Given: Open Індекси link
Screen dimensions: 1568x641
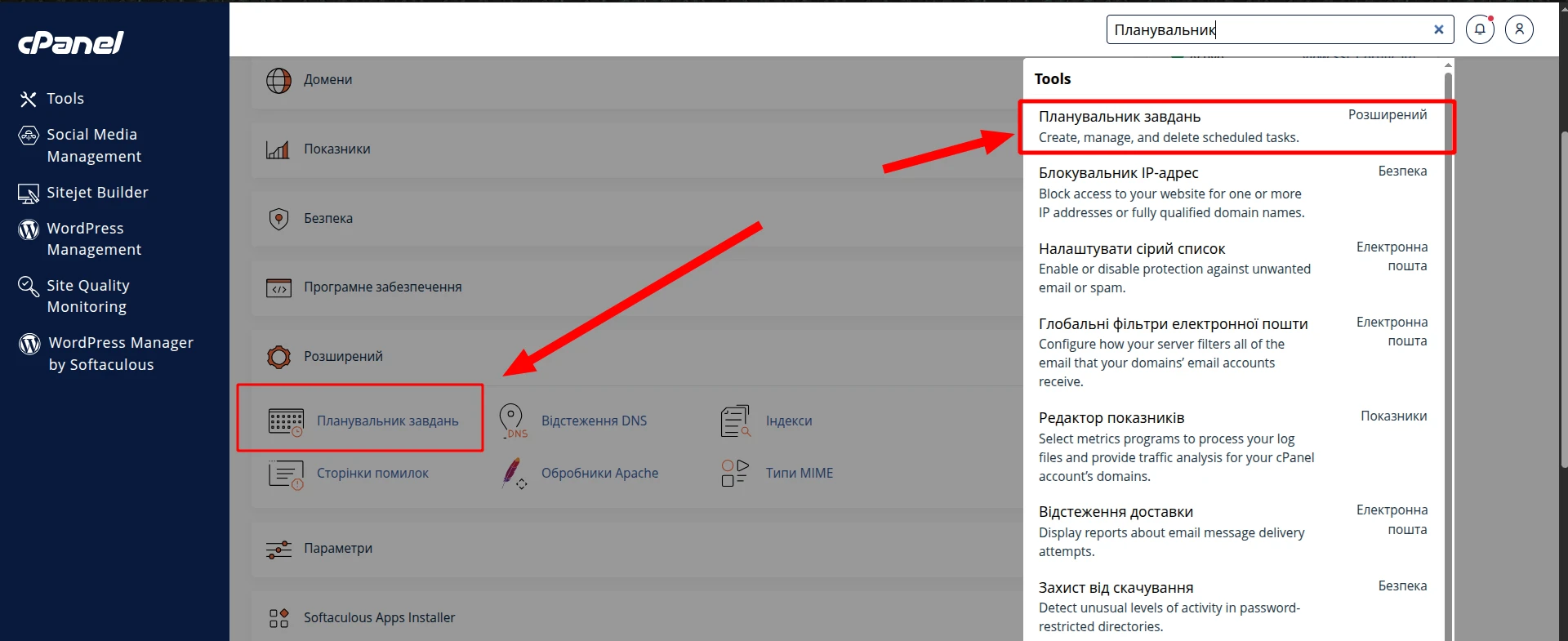Looking at the screenshot, I should pos(789,421).
